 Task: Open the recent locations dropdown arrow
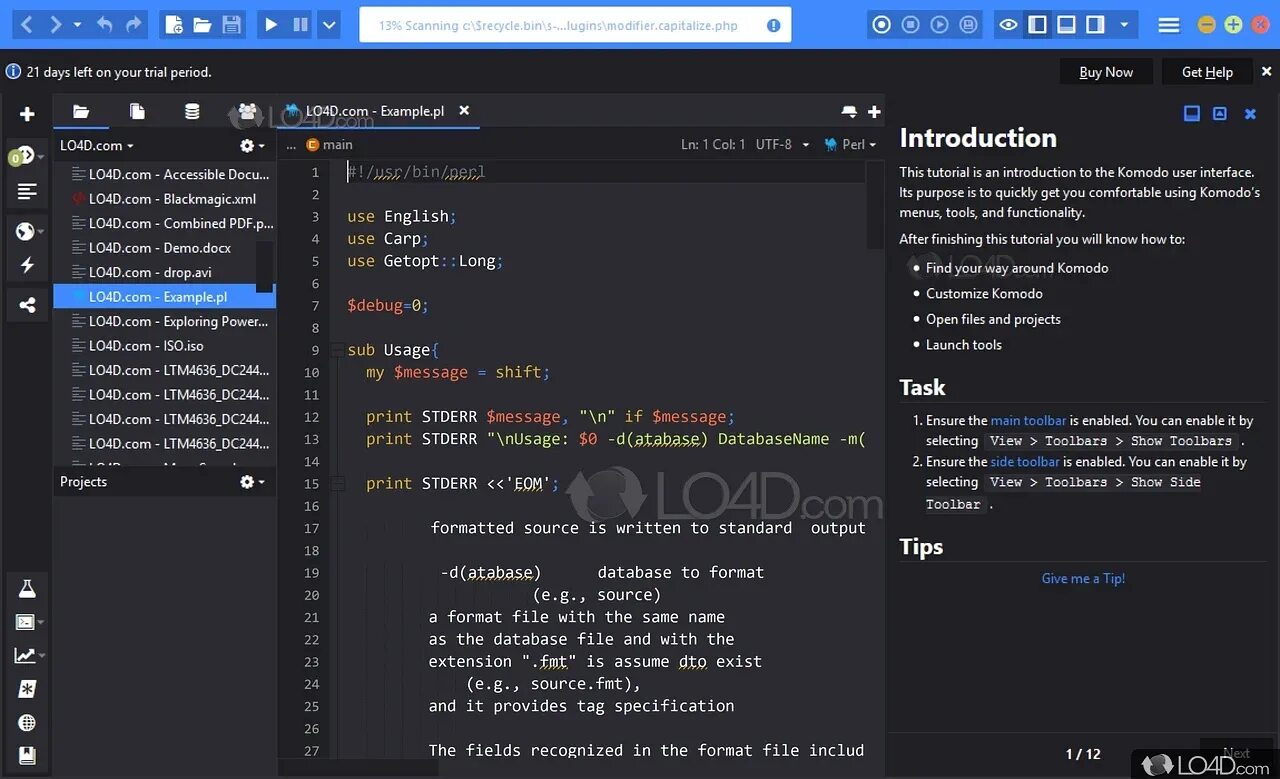point(77,25)
